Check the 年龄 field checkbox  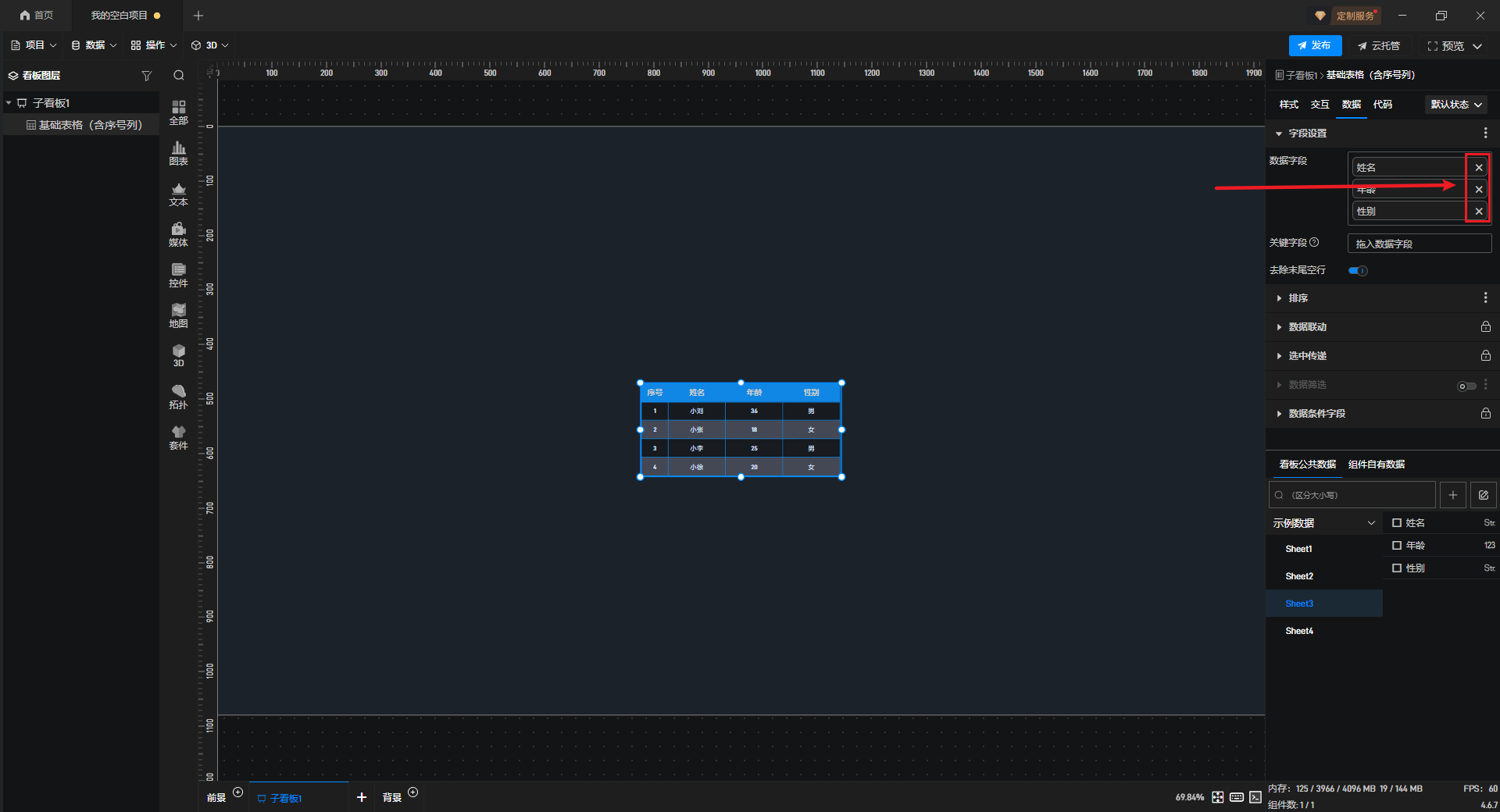point(1397,546)
